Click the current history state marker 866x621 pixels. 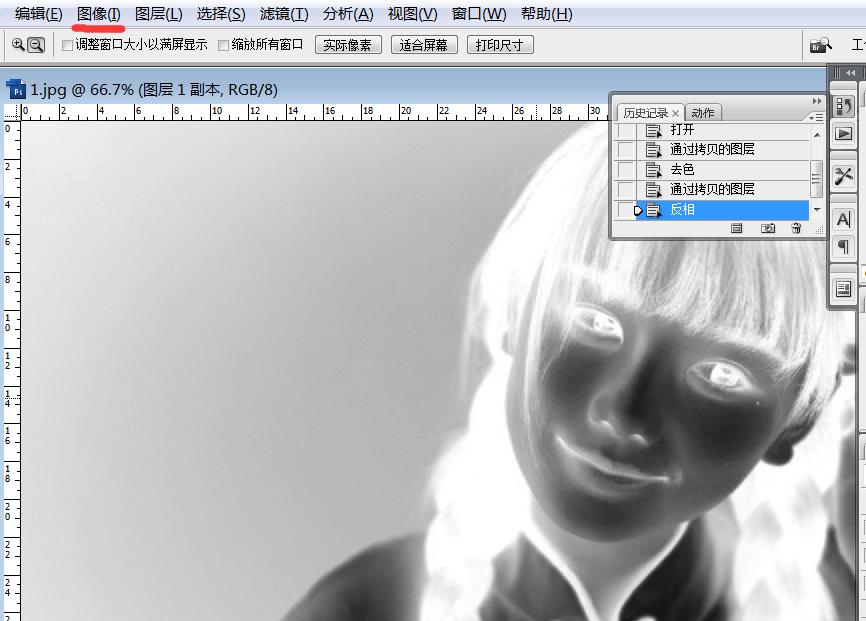click(x=638, y=210)
